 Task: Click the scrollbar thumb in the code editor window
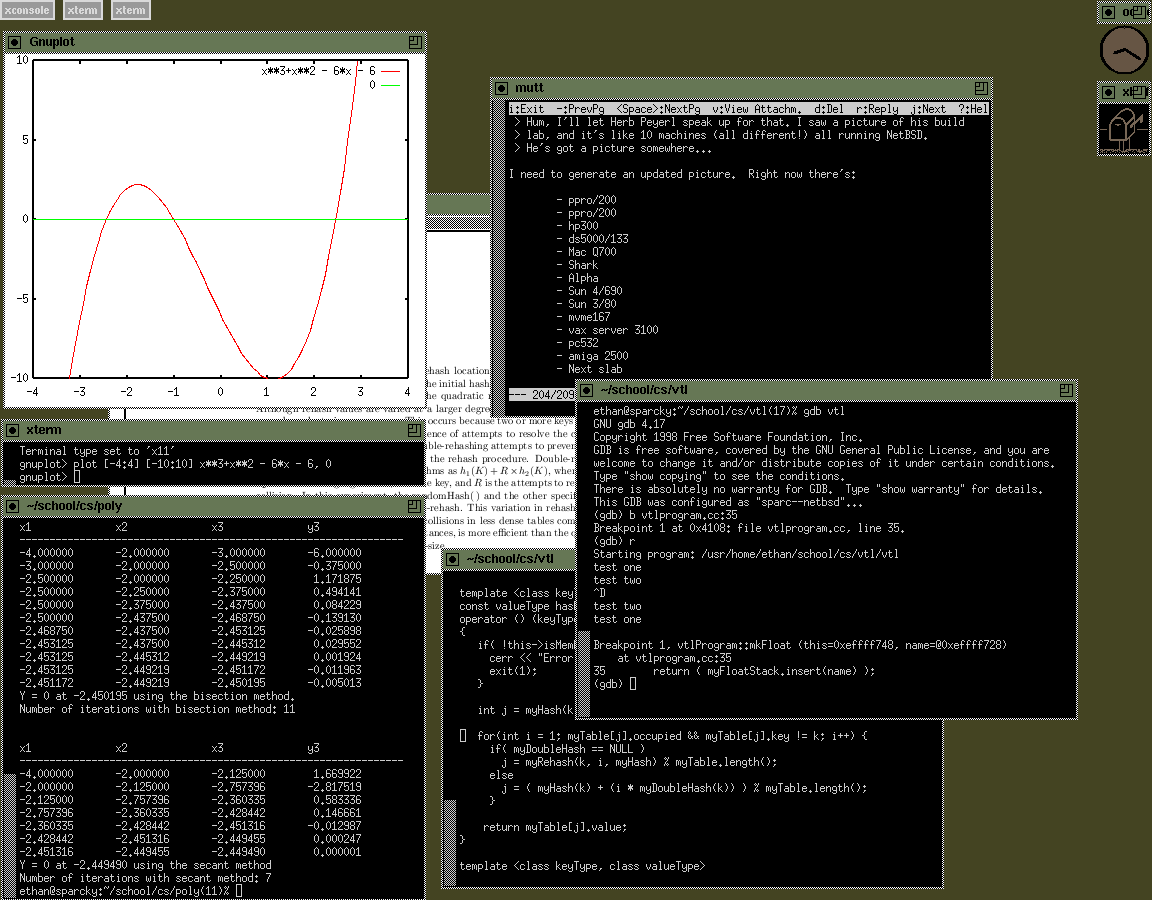click(450, 843)
